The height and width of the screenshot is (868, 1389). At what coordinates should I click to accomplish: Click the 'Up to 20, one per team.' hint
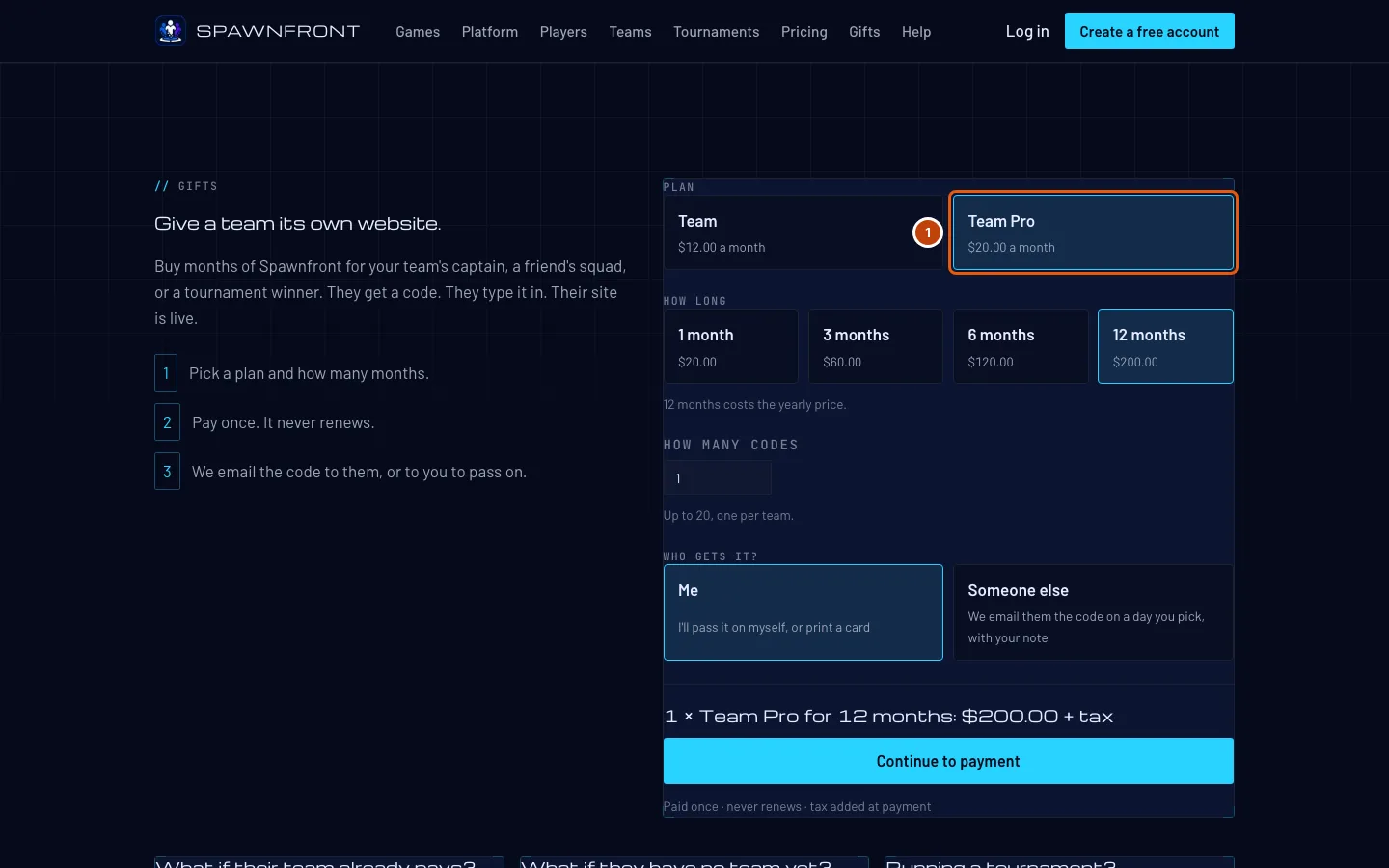point(728,516)
